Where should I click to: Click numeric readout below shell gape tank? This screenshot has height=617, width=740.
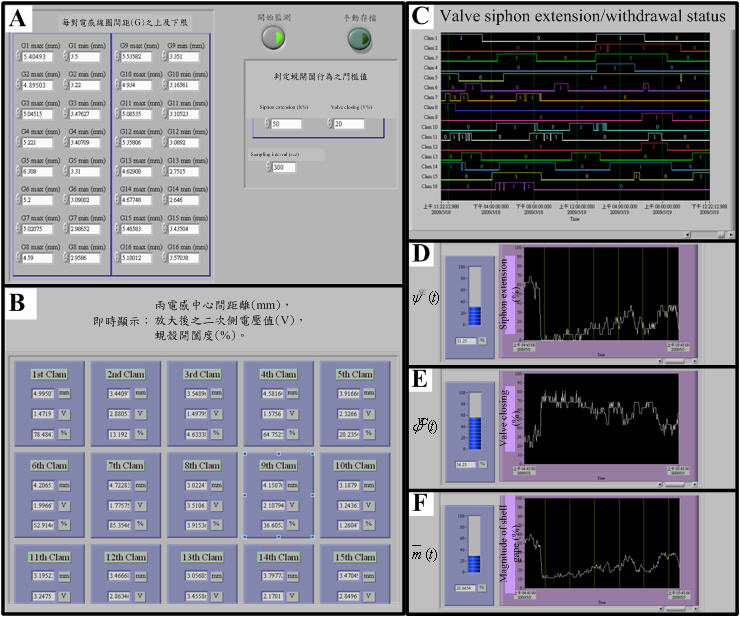click(466, 588)
